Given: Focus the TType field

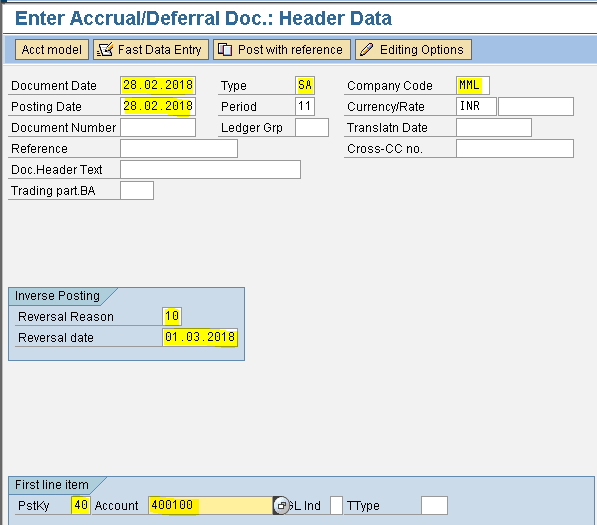Looking at the screenshot, I should click(x=434, y=505).
